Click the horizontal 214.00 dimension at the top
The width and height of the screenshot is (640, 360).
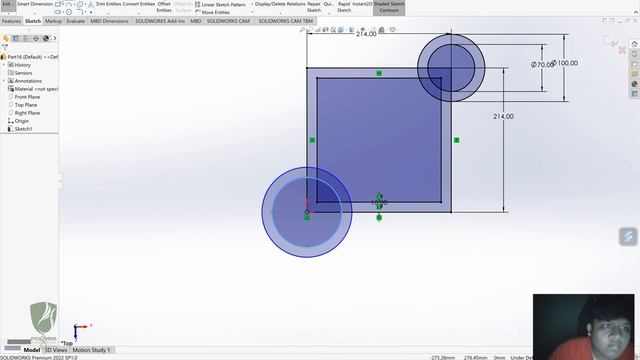coord(366,34)
